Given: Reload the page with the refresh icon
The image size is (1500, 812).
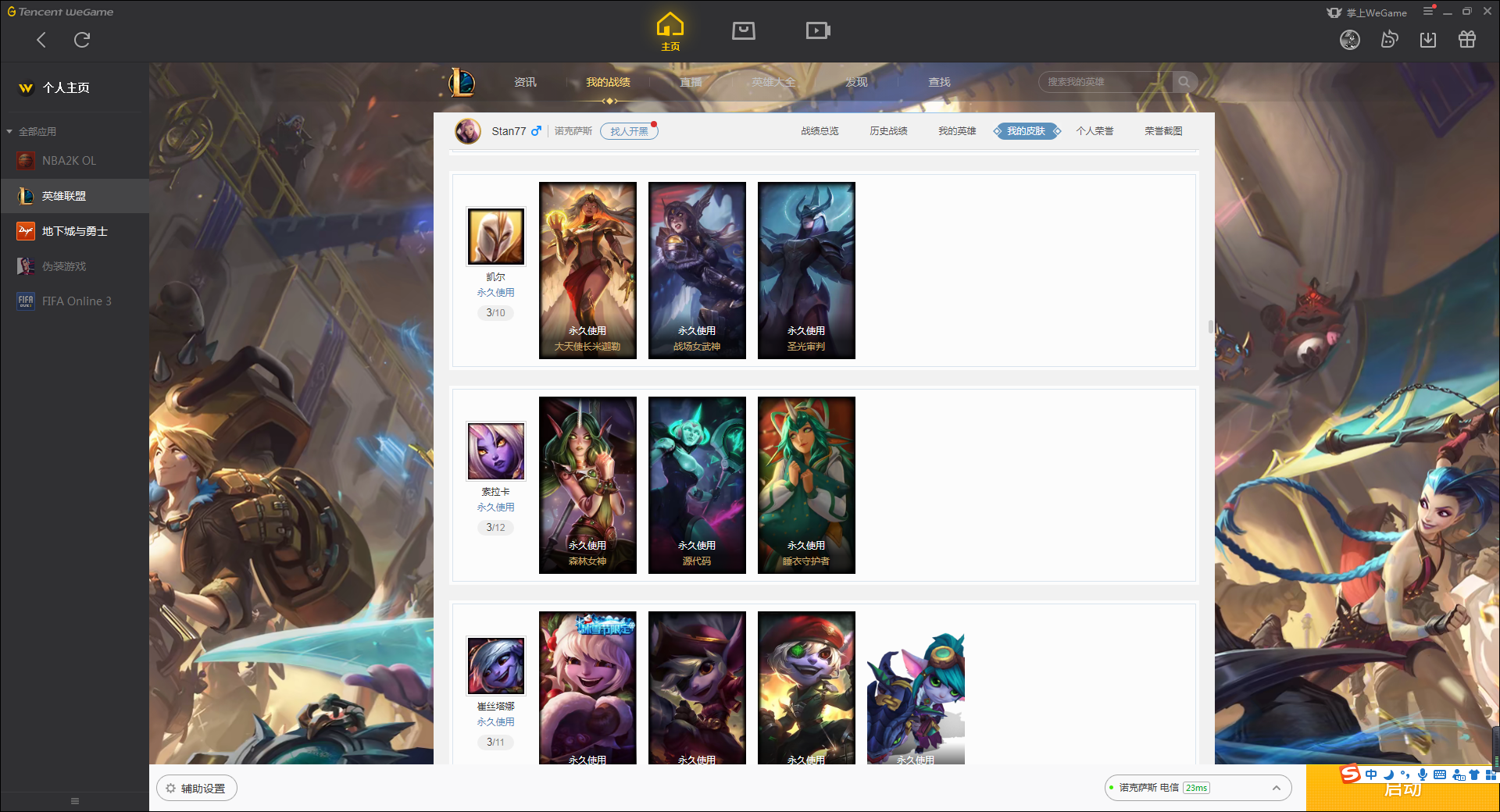Looking at the screenshot, I should pyautogui.click(x=82, y=40).
